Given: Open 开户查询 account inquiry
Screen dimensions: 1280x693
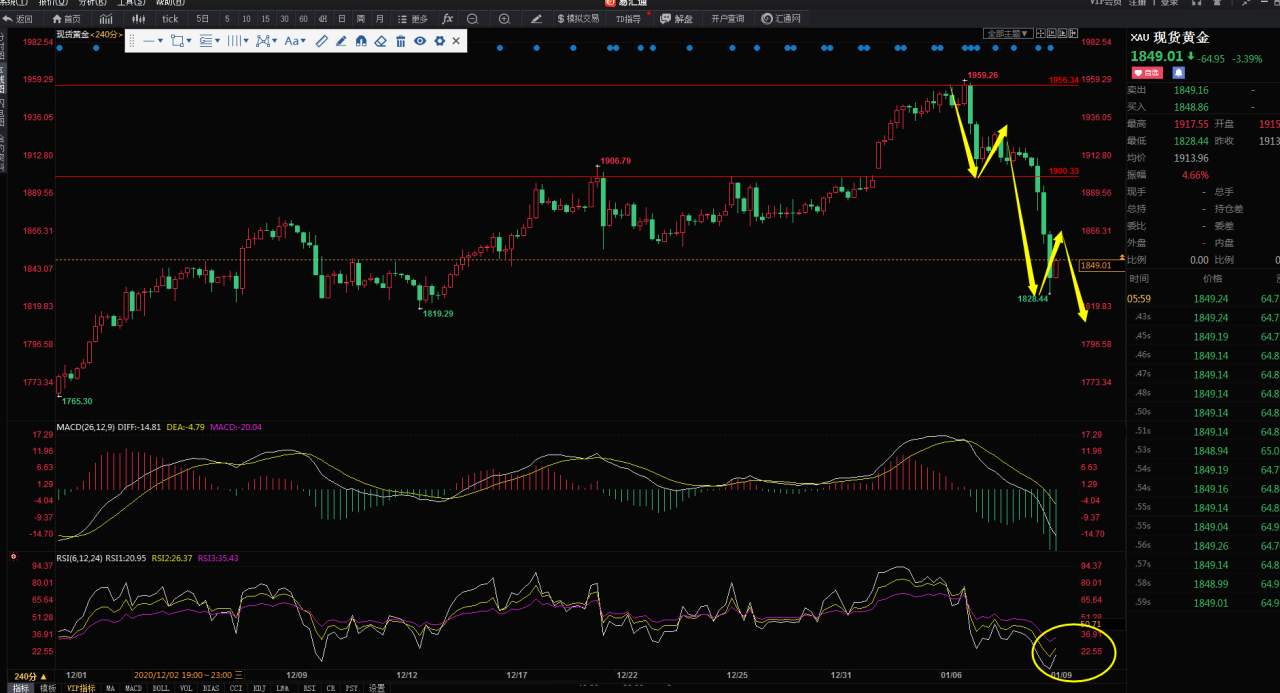Looking at the screenshot, I should pyautogui.click(x=728, y=19).
